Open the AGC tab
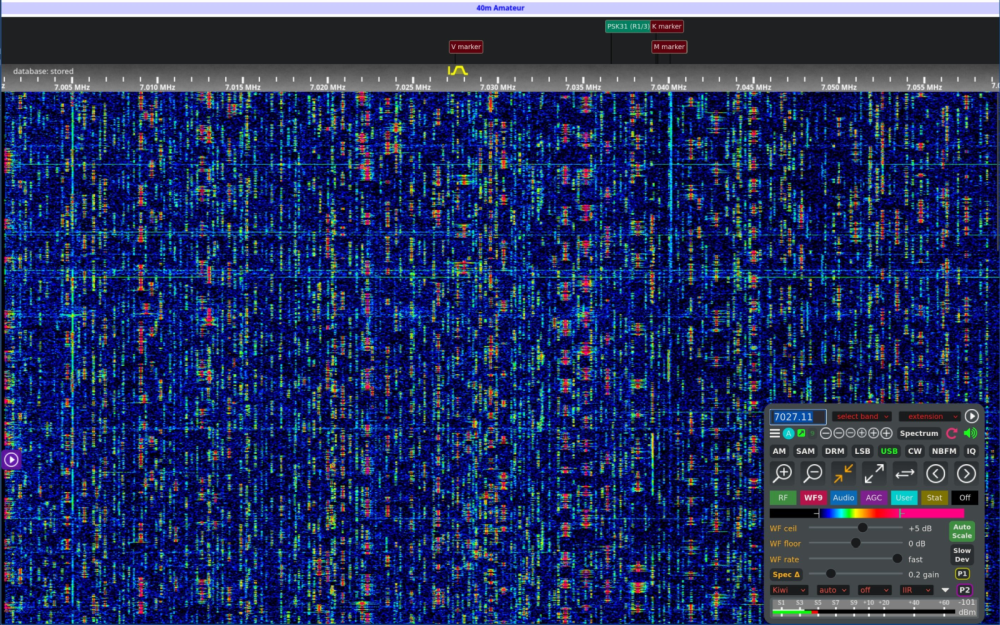 pyautogui.click(x=874, y=497)
